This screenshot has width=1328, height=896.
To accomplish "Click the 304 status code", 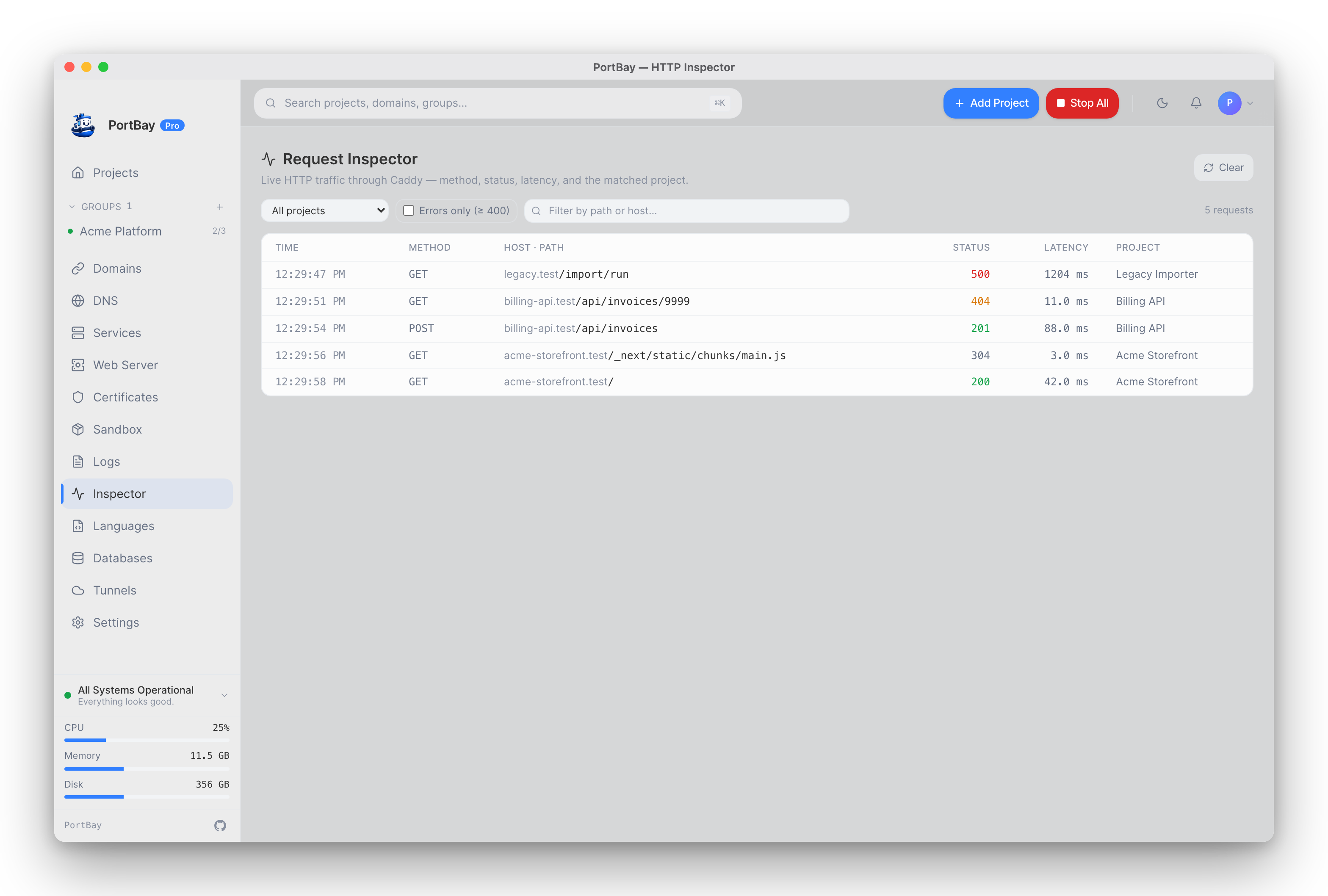I will (980, 355).
